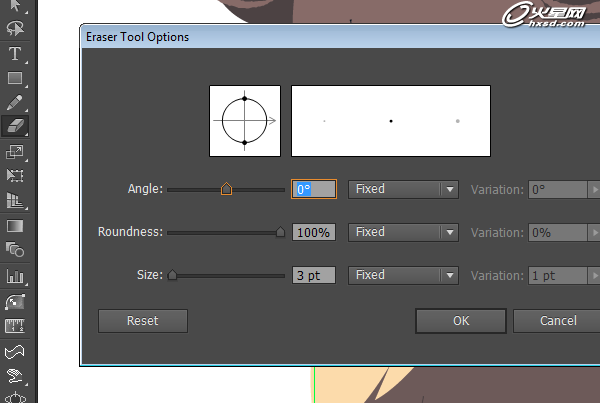Click the Size value input field
Image resolution: width=600 pixels, height=403 pixels.
(314, 275)
